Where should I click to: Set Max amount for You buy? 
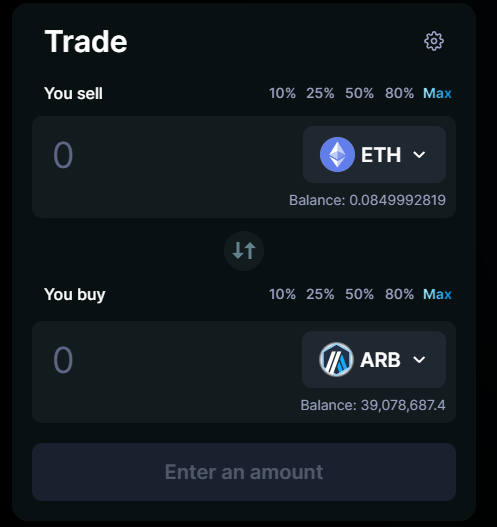point(437,294)
